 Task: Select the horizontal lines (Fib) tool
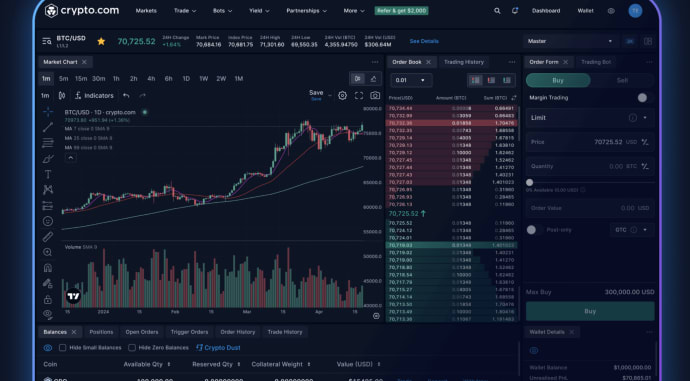[48, 143]
